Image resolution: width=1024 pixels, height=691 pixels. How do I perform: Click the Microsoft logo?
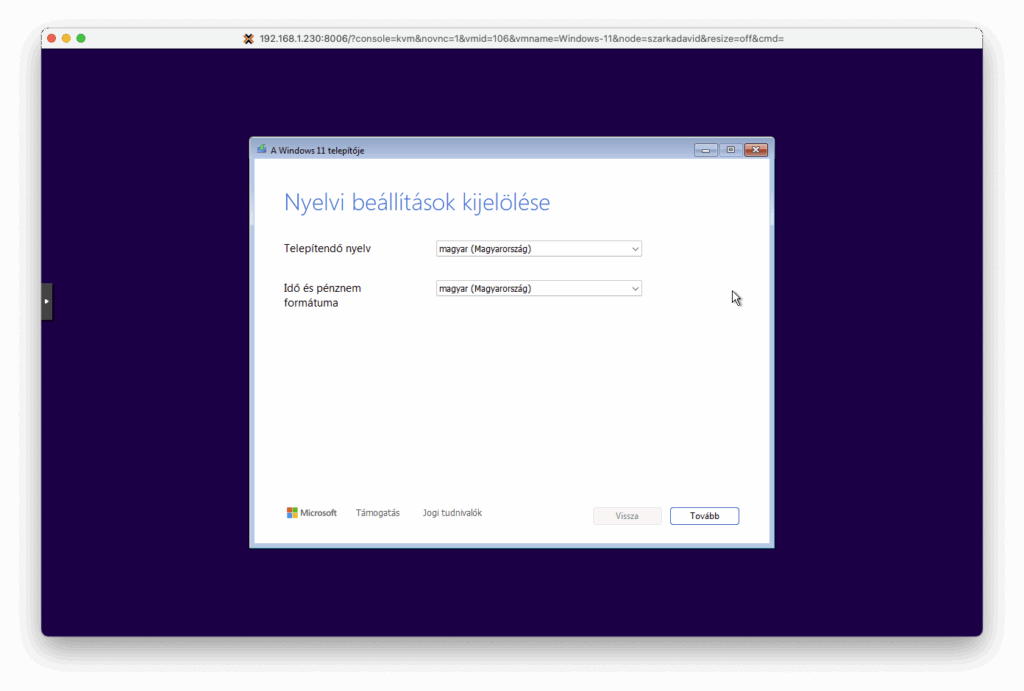312,513
